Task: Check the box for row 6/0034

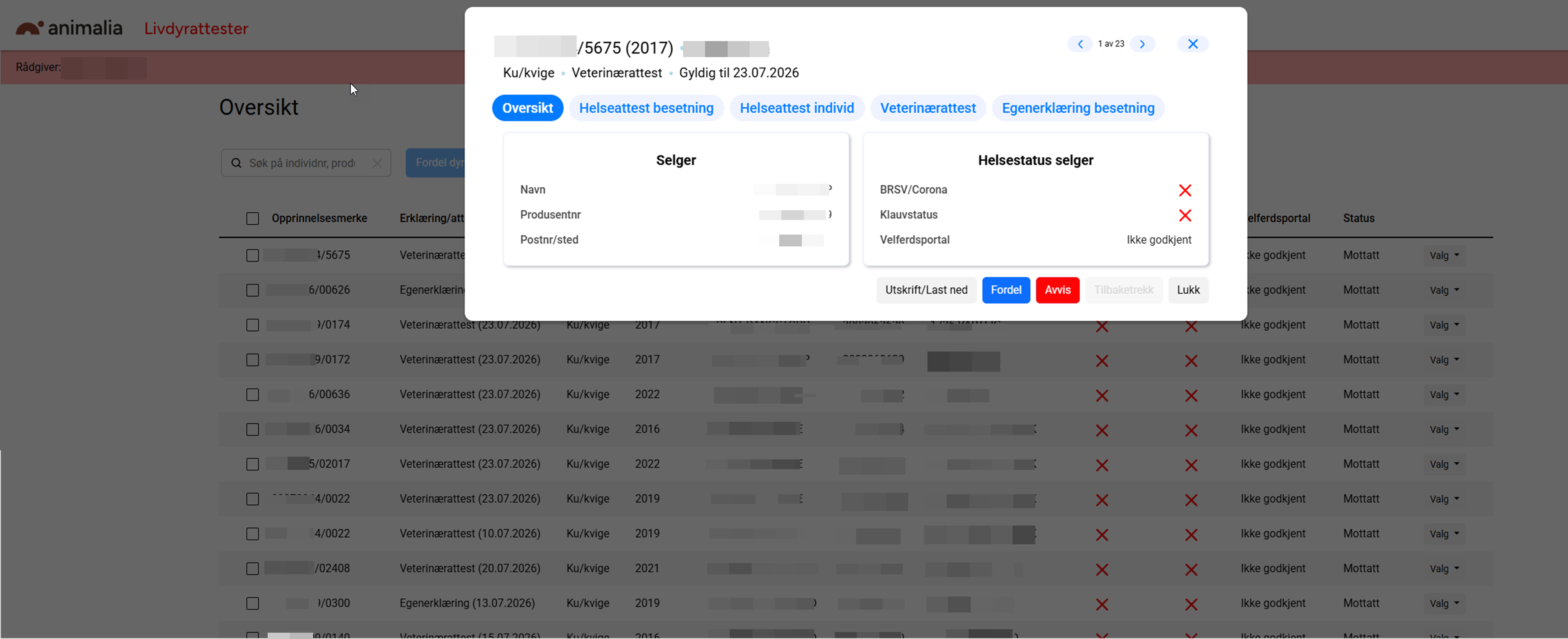Action: (x=253, y=429)
